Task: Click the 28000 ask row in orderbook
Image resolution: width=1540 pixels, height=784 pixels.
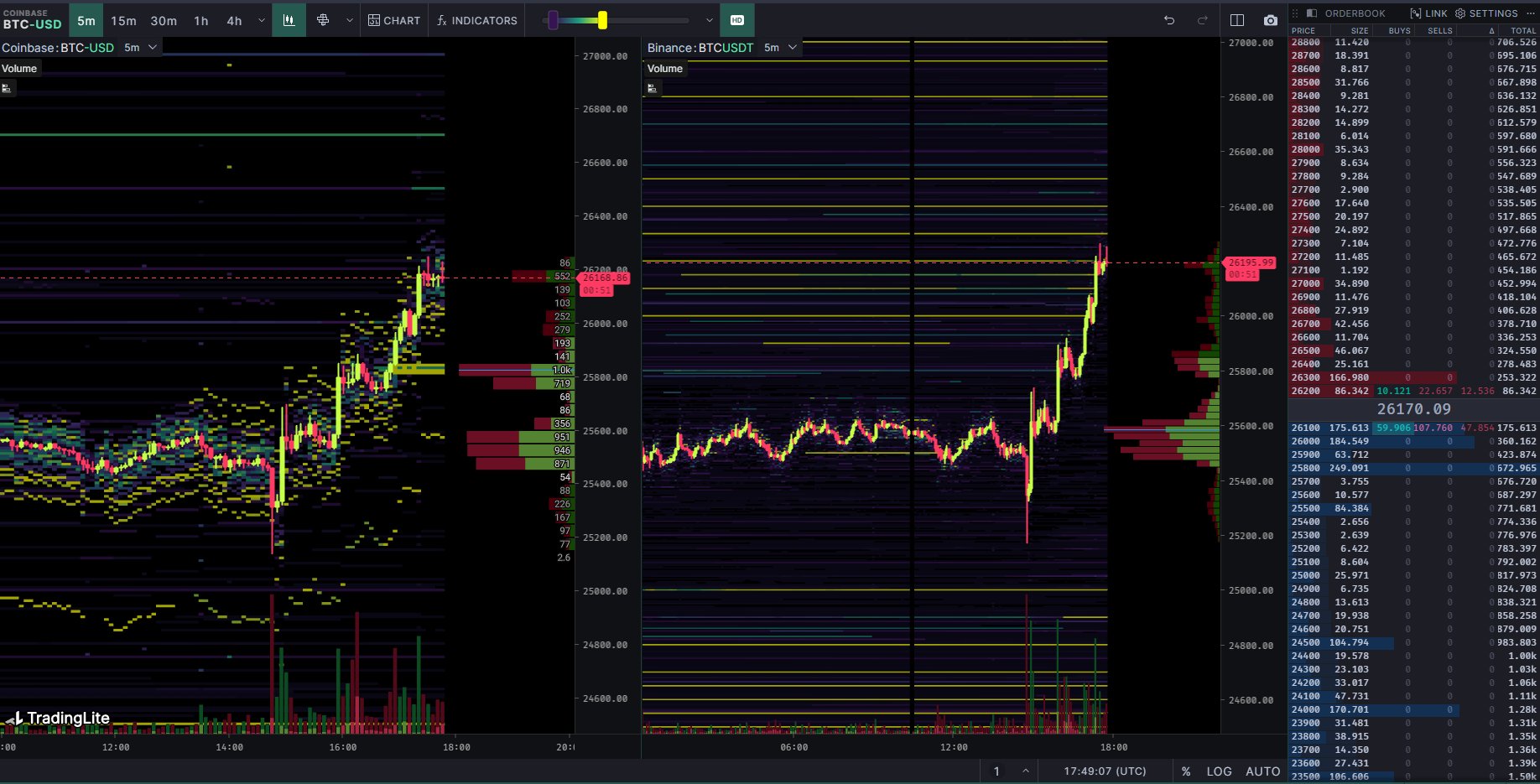Action: click(x=1413, y=149)
